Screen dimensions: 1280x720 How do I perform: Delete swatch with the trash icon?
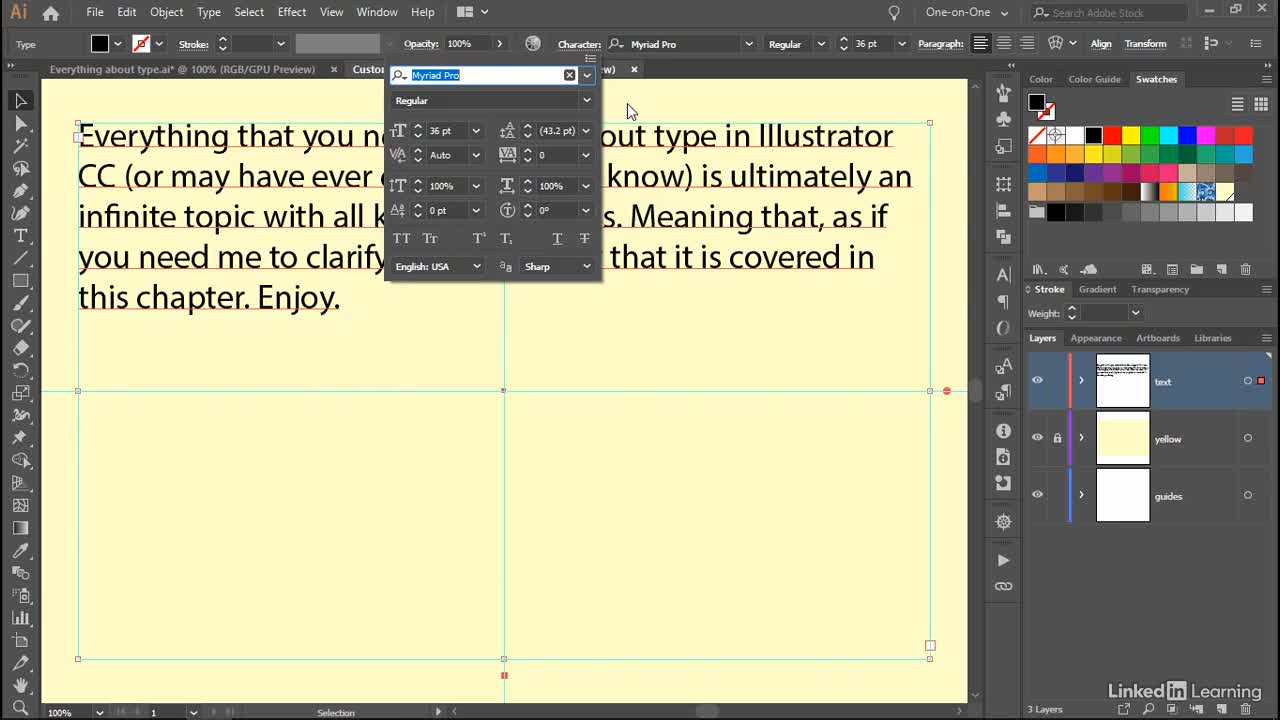tap(1245, 269)
